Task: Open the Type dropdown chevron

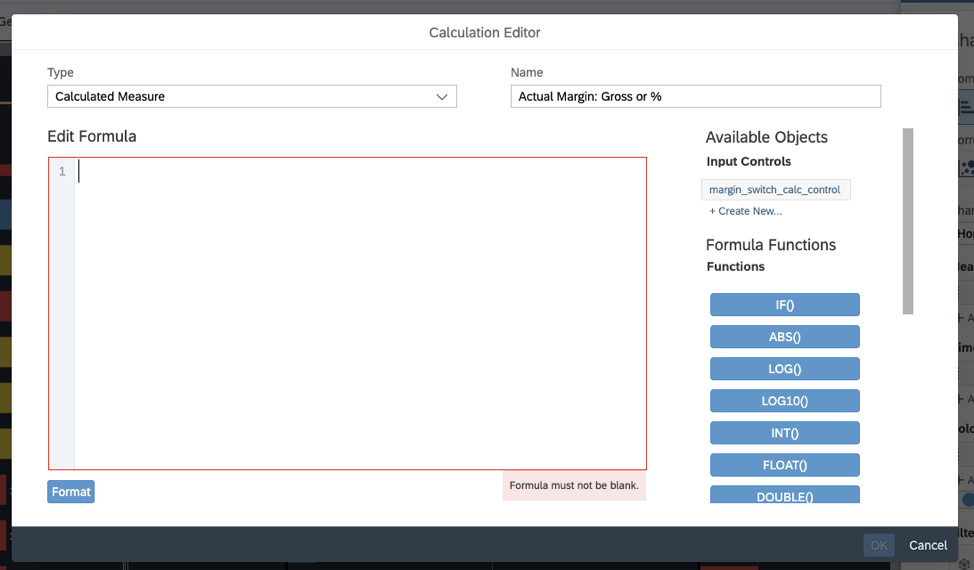Action: click(442, 97)
